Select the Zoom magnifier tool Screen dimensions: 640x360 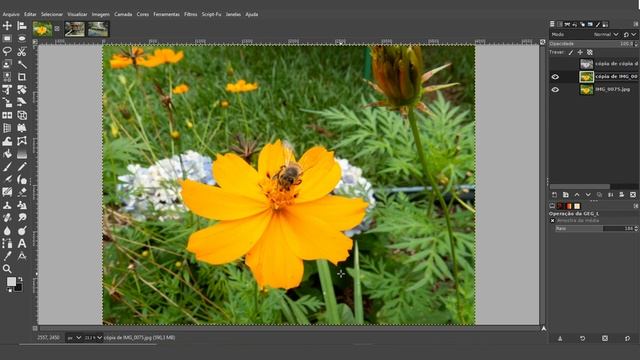[x=7, y=269]
